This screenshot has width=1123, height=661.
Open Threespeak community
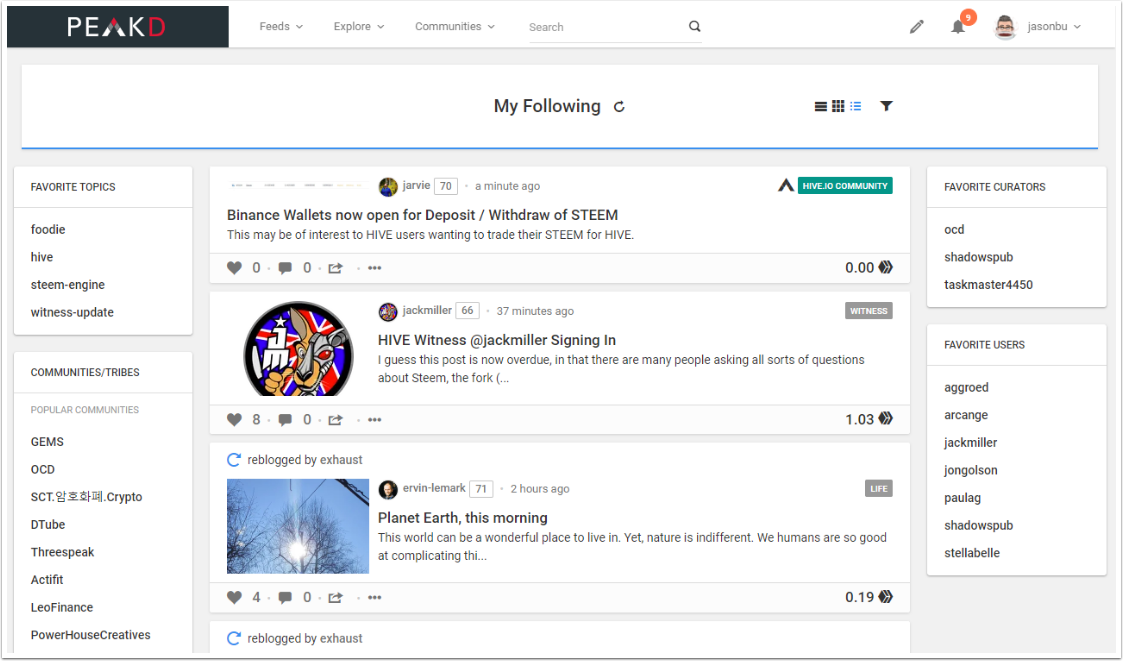click(x=62, y=553)
